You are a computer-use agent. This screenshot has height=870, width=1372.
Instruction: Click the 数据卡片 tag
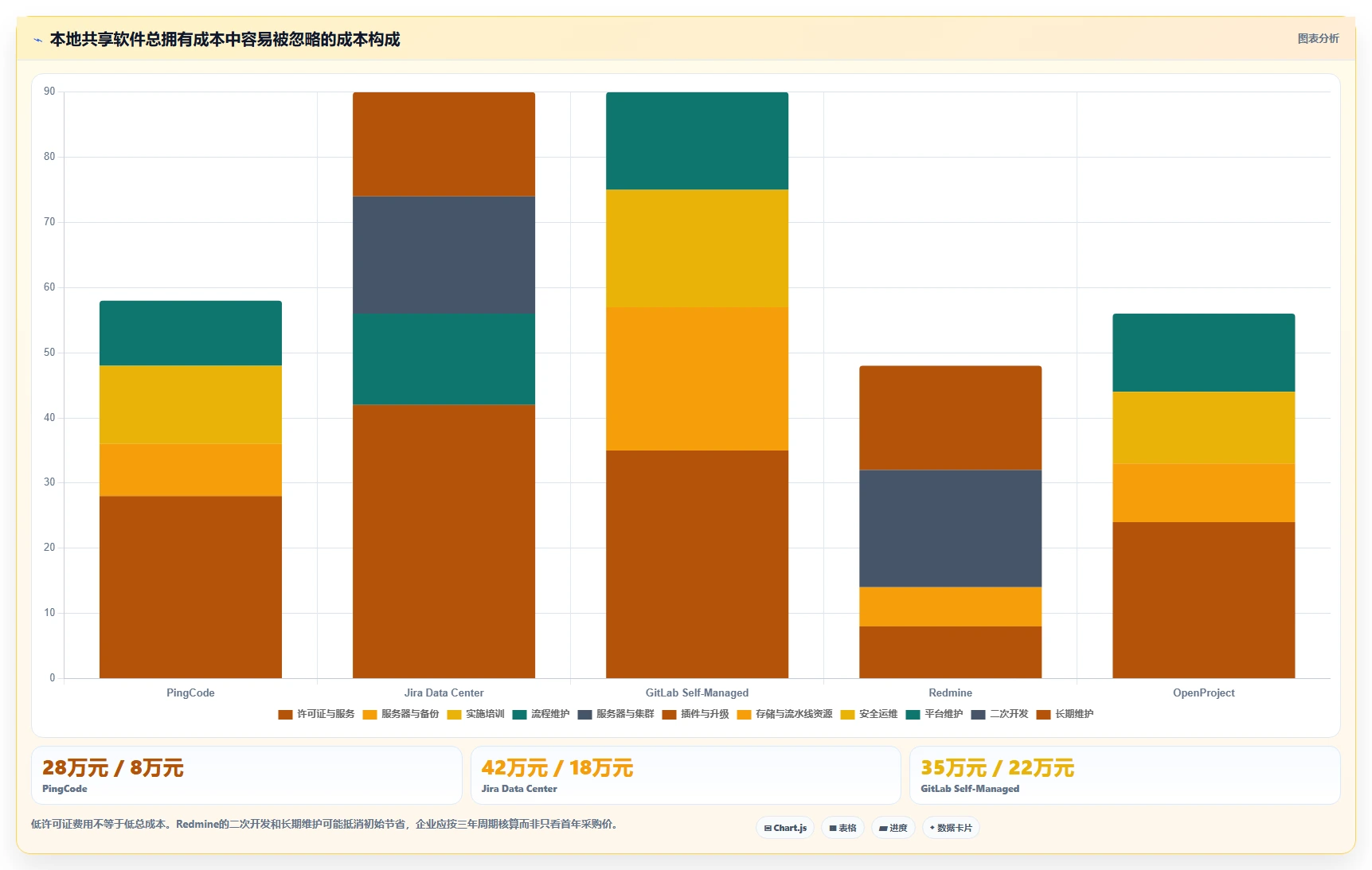tap(951, 828)
